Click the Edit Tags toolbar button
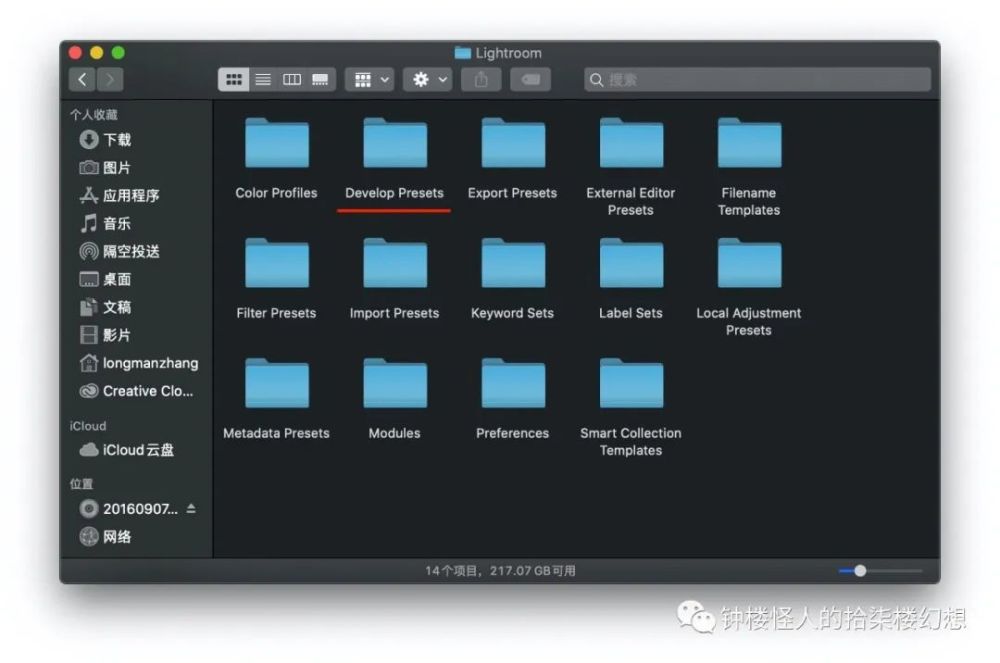This screenshot has width=1000, height=663. point(531,80)
